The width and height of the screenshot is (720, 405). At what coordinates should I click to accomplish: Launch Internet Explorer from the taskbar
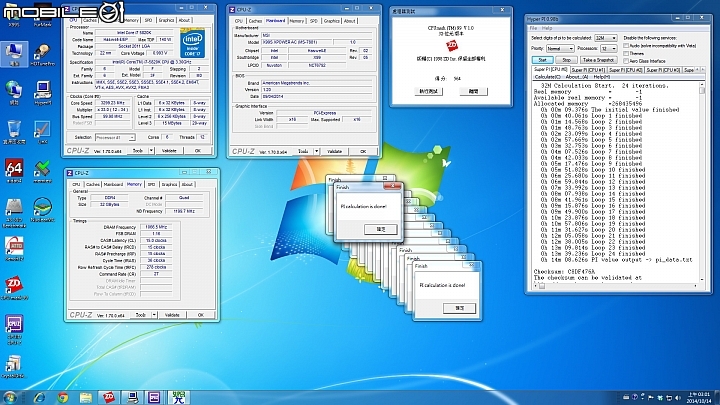click(x=39, y=397)
